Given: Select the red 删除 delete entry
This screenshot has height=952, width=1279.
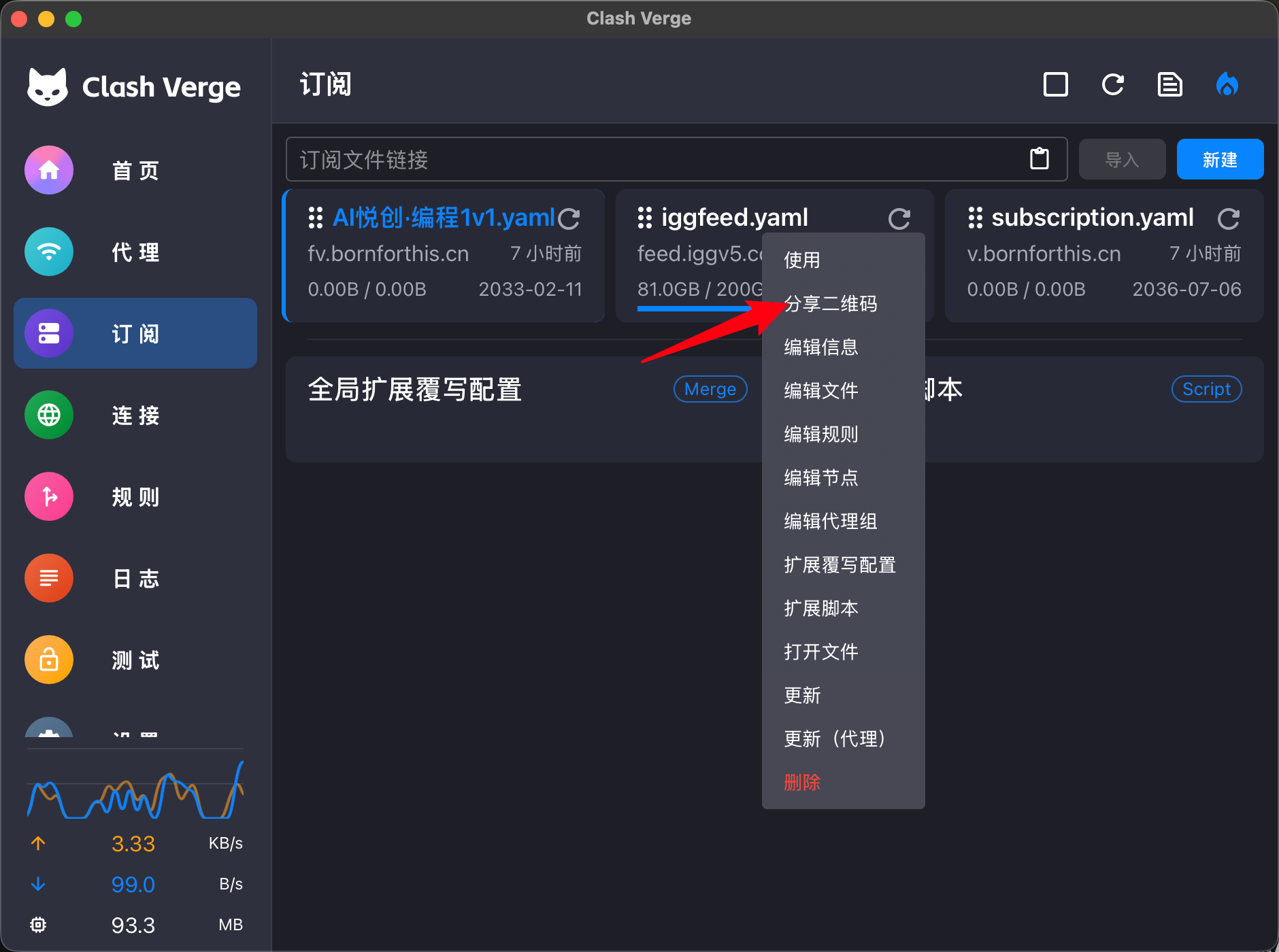Looking at the screenshot, I should 844,782.
